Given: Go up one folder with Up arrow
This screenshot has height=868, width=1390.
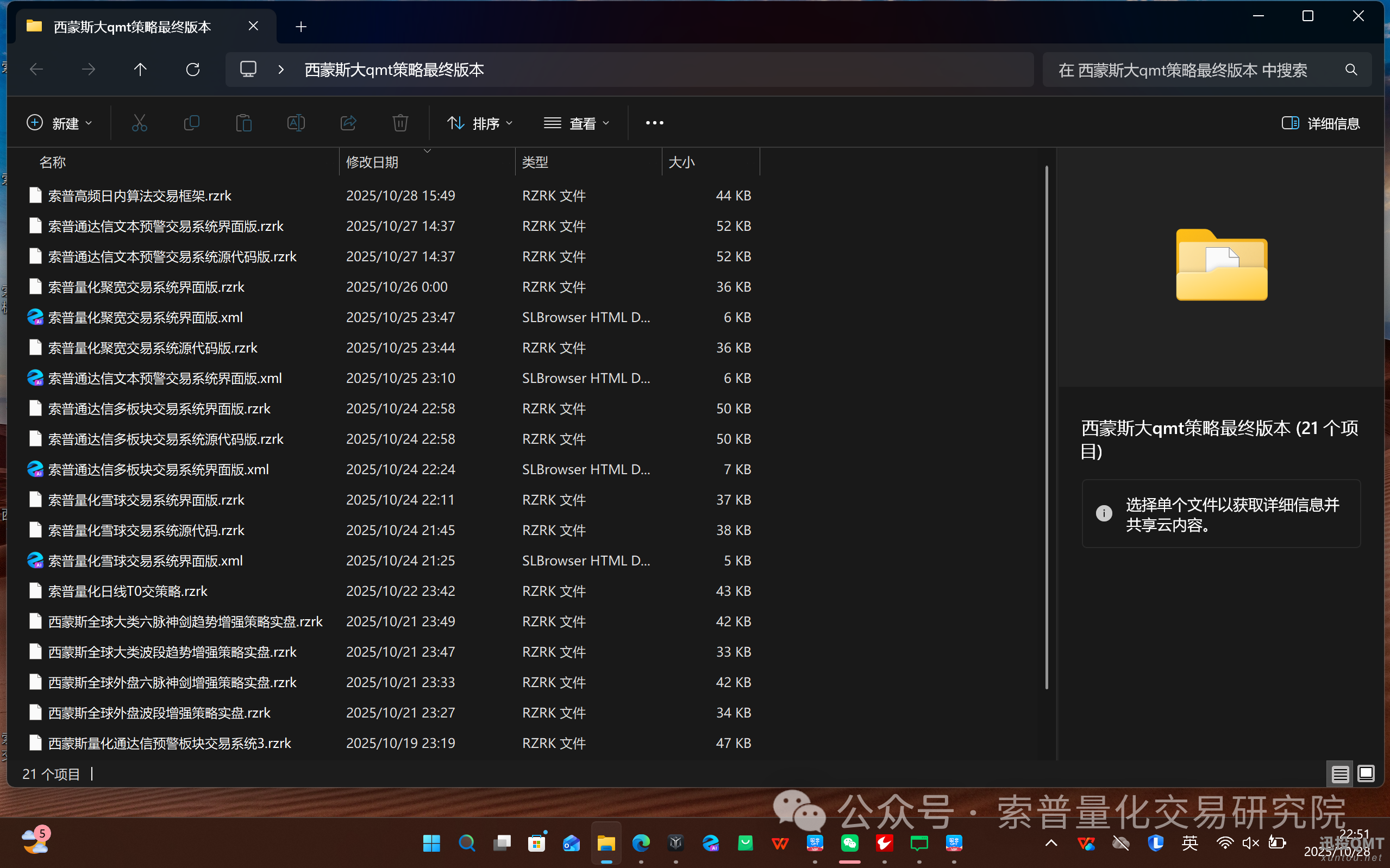Looking at the screenshot, I should [x=140, y=70].
